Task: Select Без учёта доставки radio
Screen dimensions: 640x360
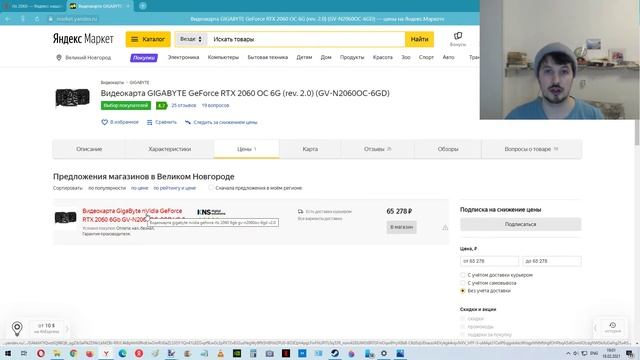Action: click(463, 291)
